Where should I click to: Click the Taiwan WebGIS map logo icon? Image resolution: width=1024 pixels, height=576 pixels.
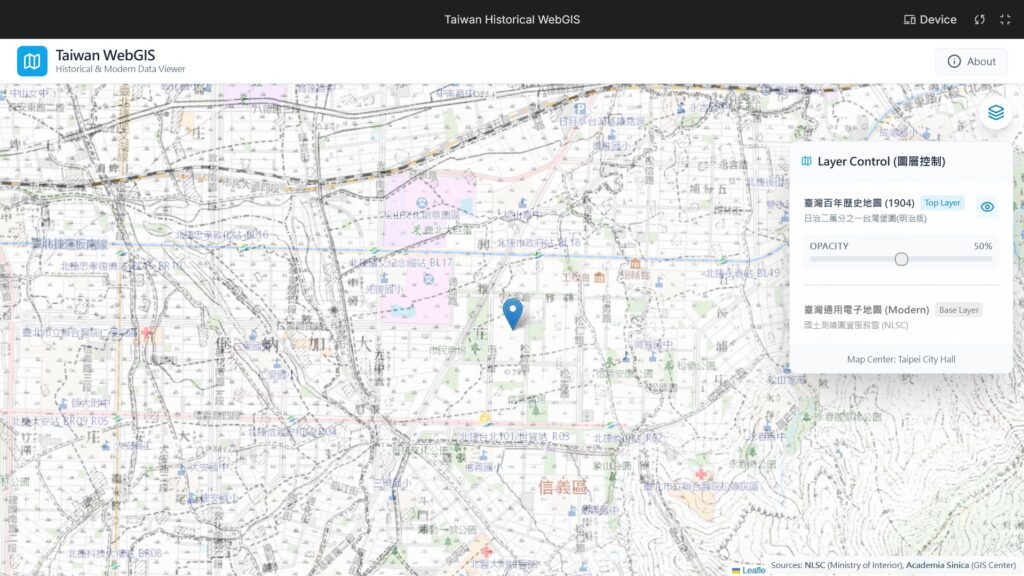[x=32, y=61]
